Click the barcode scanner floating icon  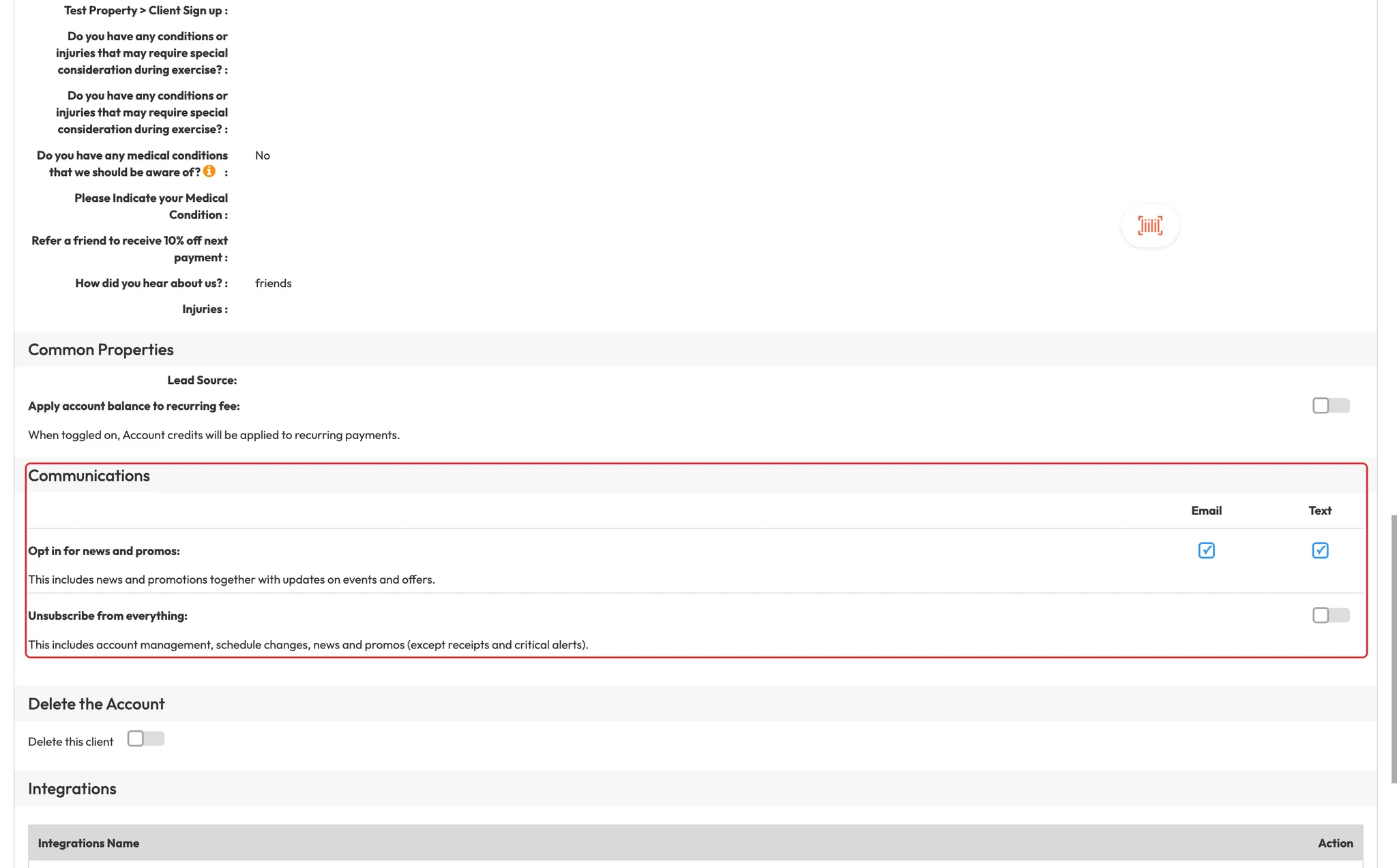point(1150,226)
